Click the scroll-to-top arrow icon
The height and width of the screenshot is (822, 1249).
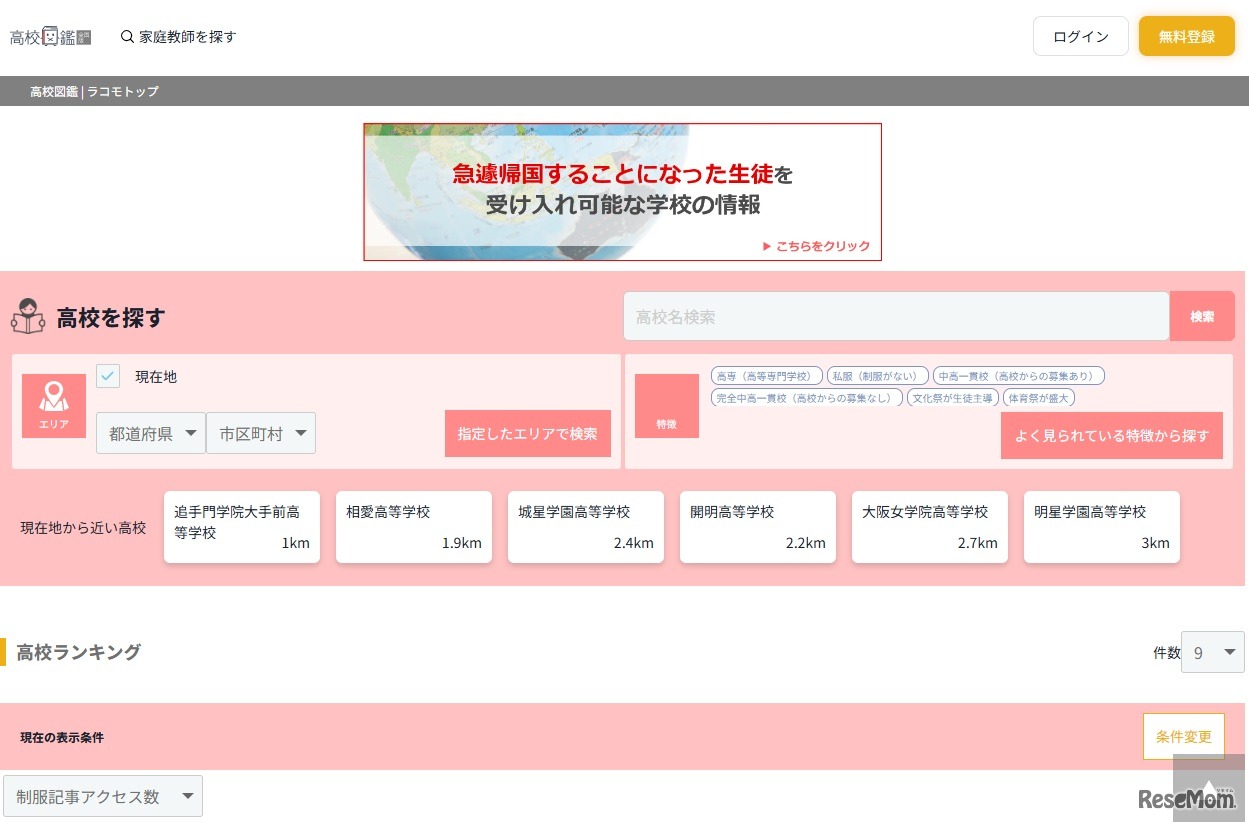pos(1209,788)
